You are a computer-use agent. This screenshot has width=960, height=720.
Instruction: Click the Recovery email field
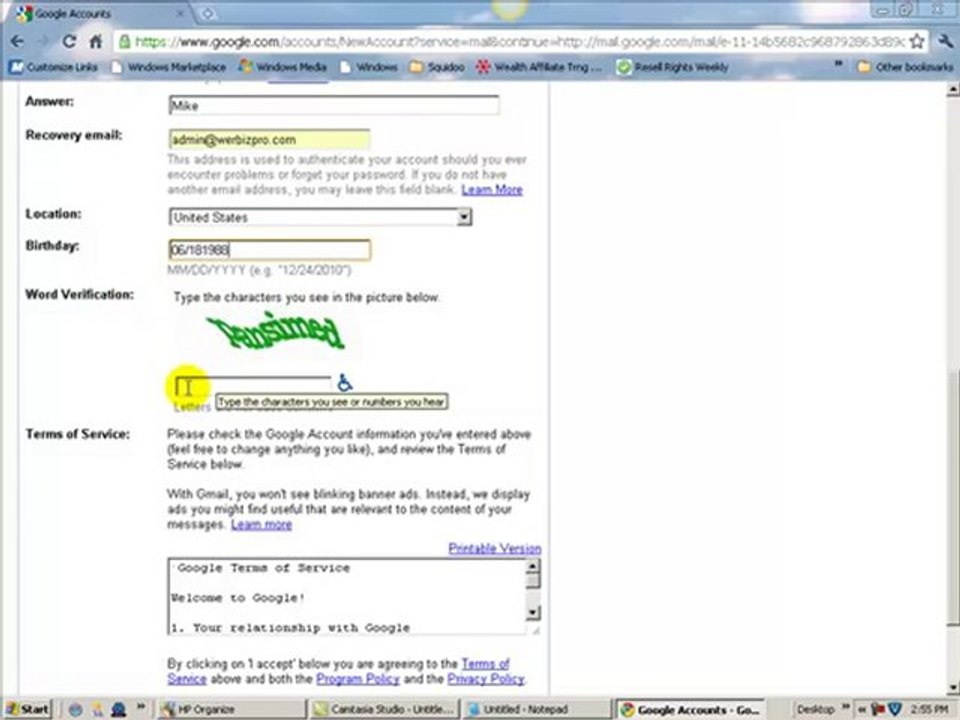tap(269, 140)
